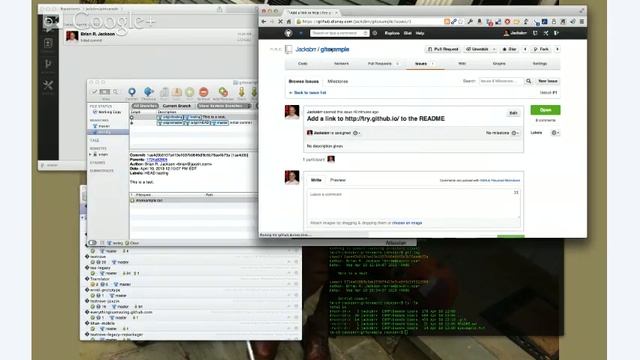Image resolution: width=640 pixels, height=360 pixels.
Task: Click the browser home icon
Action: [x=289, y=22]
